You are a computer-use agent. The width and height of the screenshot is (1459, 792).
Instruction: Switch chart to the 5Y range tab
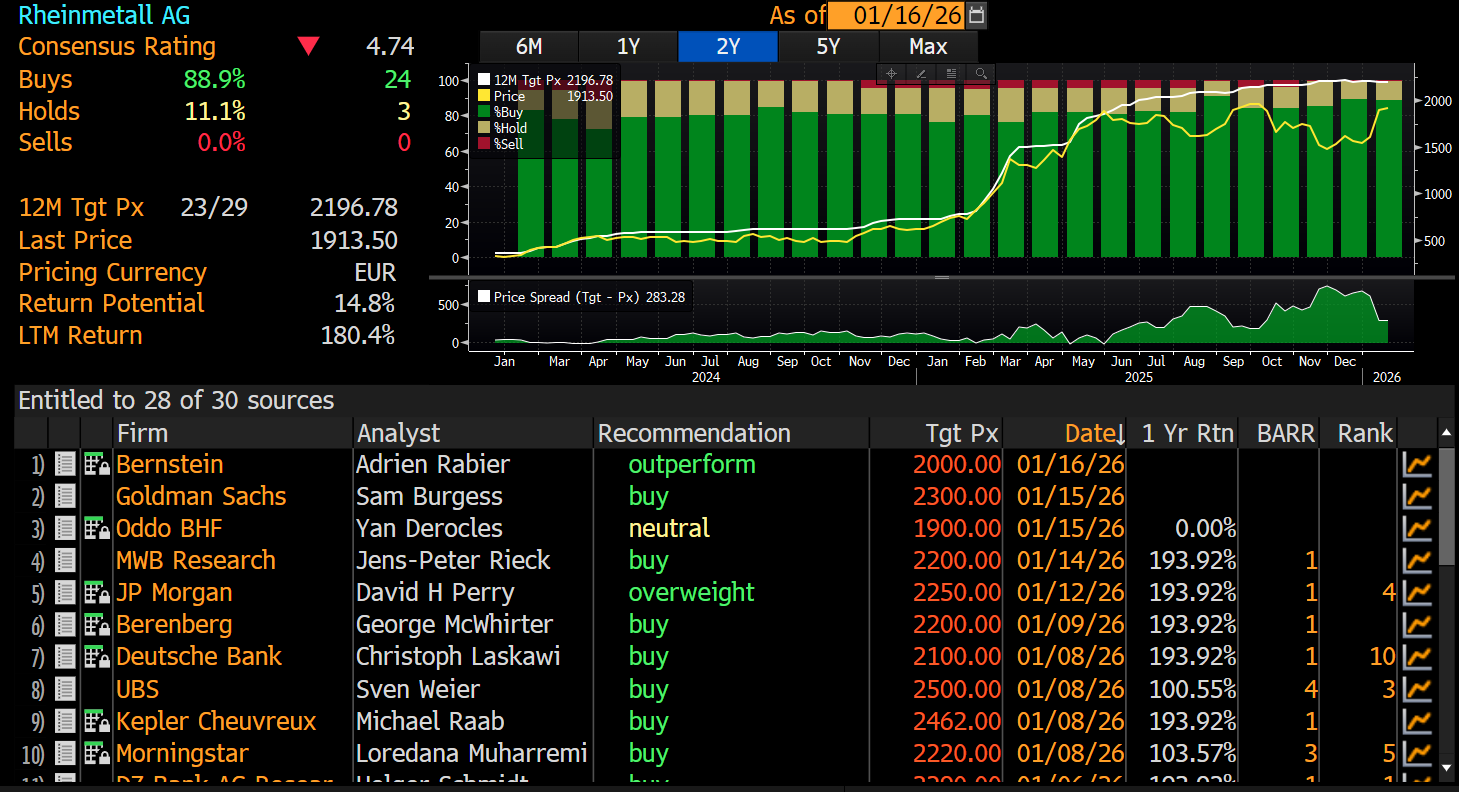point(828,47)
